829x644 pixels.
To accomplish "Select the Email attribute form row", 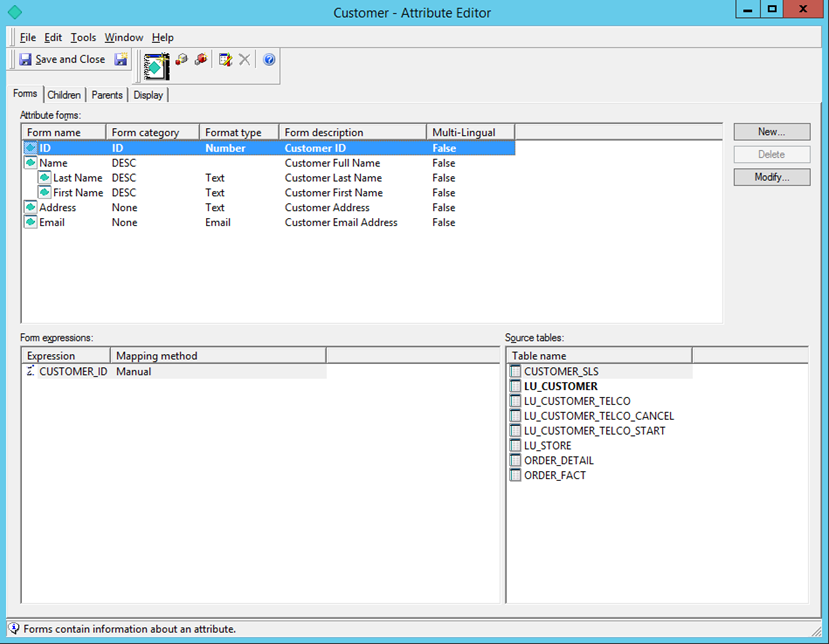I will 268,223.
